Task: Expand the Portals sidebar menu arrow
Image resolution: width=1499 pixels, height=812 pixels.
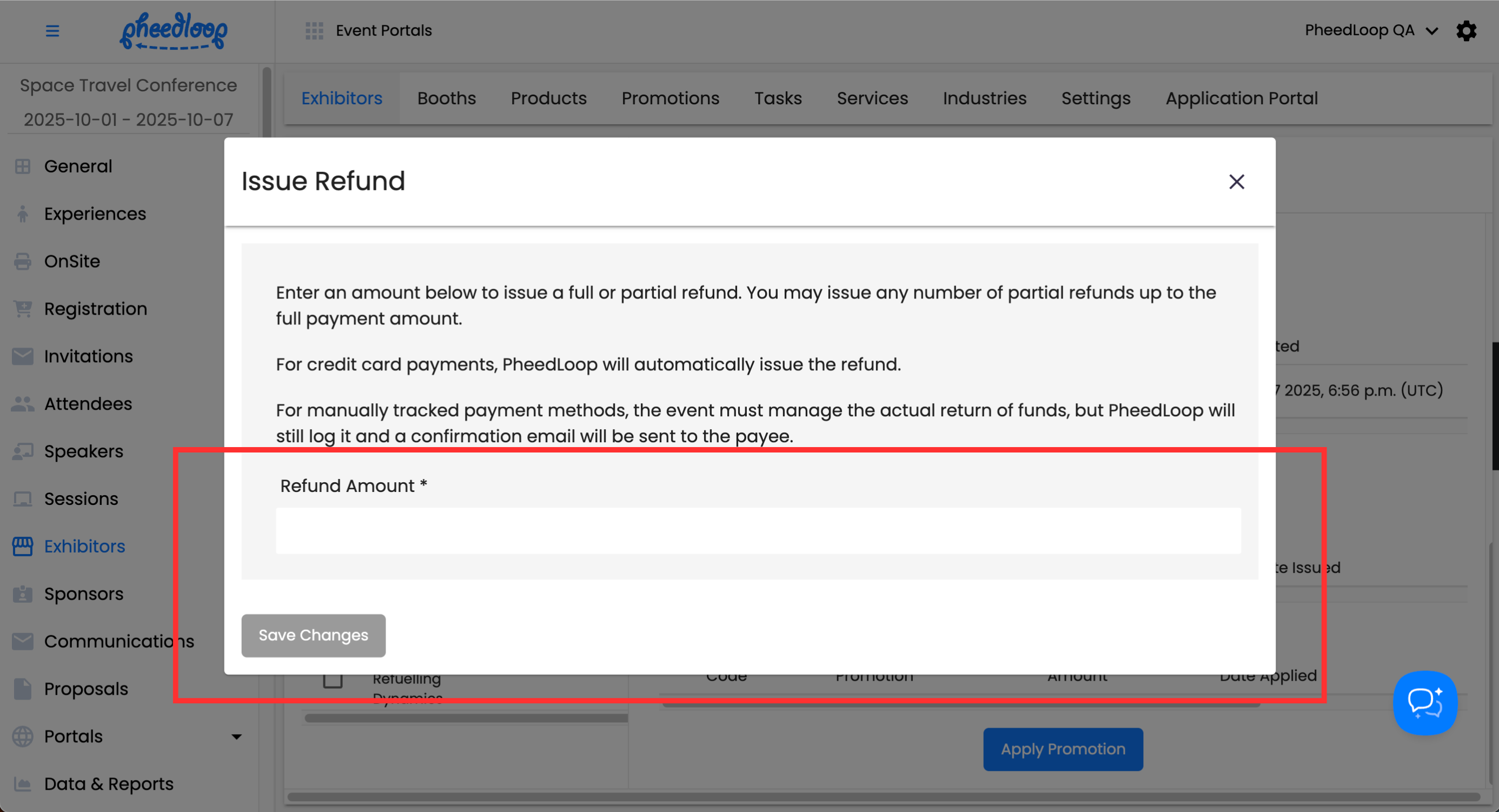Action: pyautogui.click(x=236, y=737)
